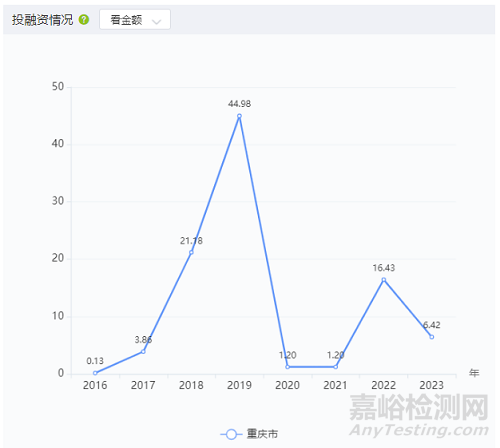
Task: Click the 2022 x-axis year label
Action: coord(384,385)
